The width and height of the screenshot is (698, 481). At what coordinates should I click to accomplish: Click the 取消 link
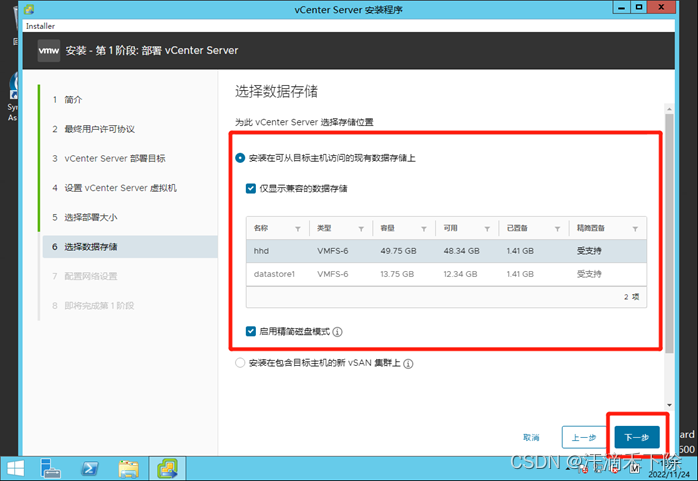pos(531,437)
